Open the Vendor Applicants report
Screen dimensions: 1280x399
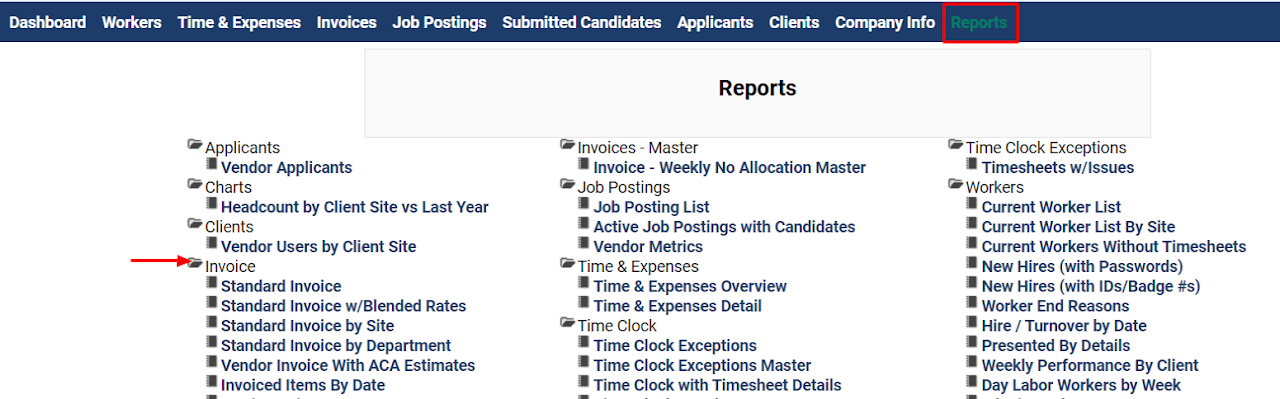286,168
